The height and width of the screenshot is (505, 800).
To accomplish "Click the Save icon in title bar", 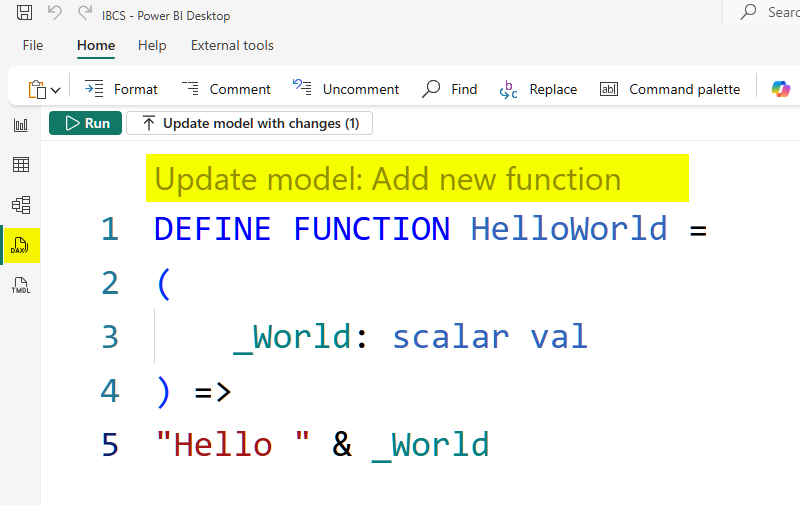I will click(23, 15).
